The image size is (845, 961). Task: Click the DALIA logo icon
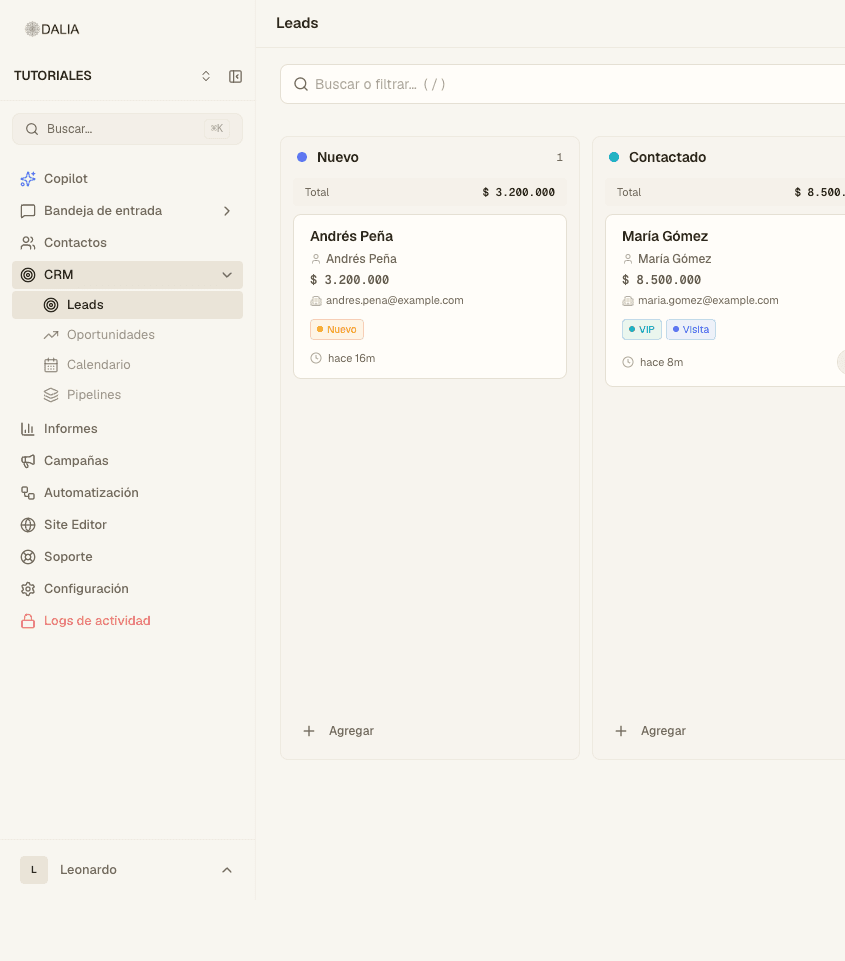pos(32,29)
